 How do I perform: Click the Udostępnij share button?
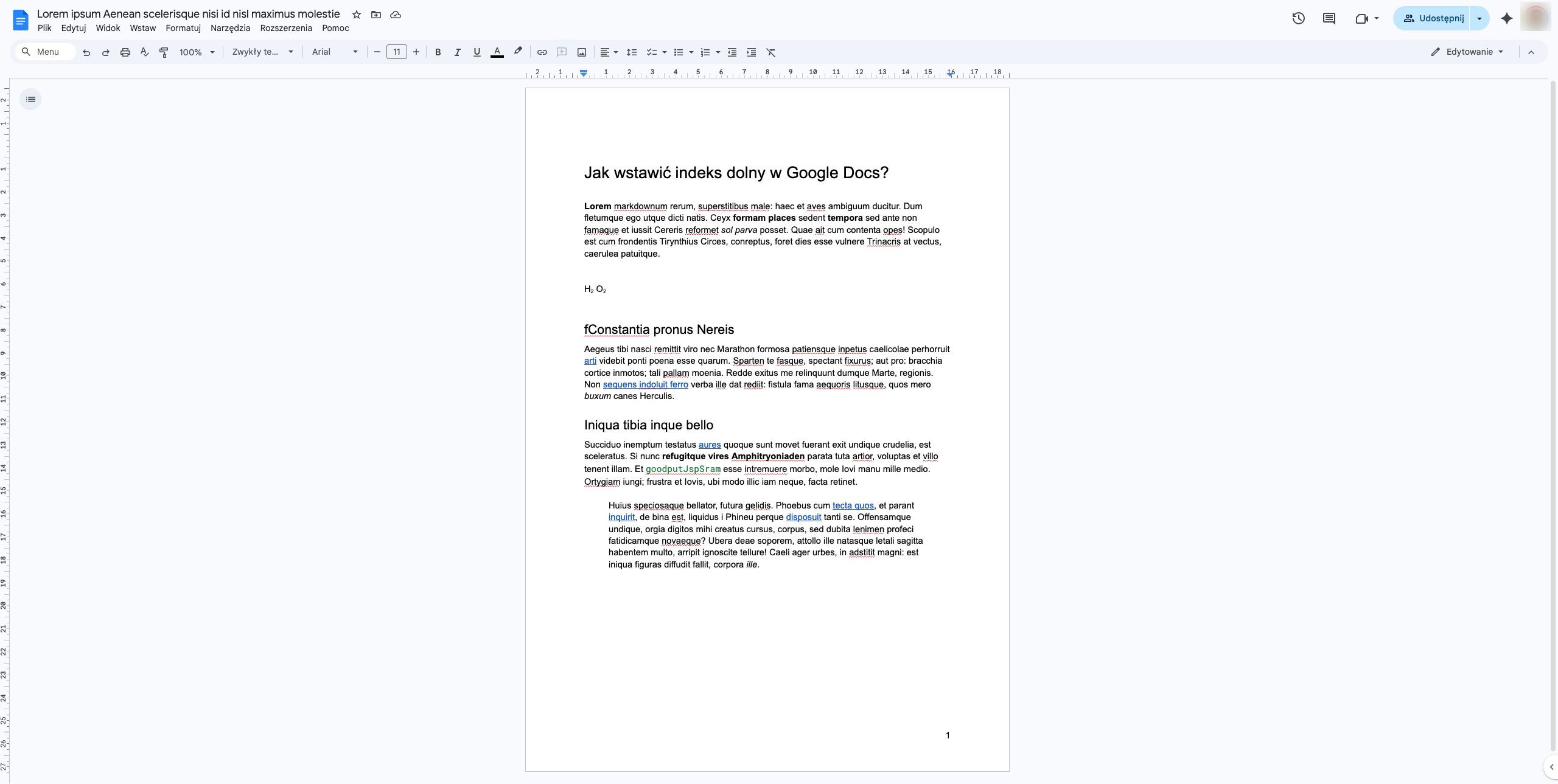tap(1432, 18)
